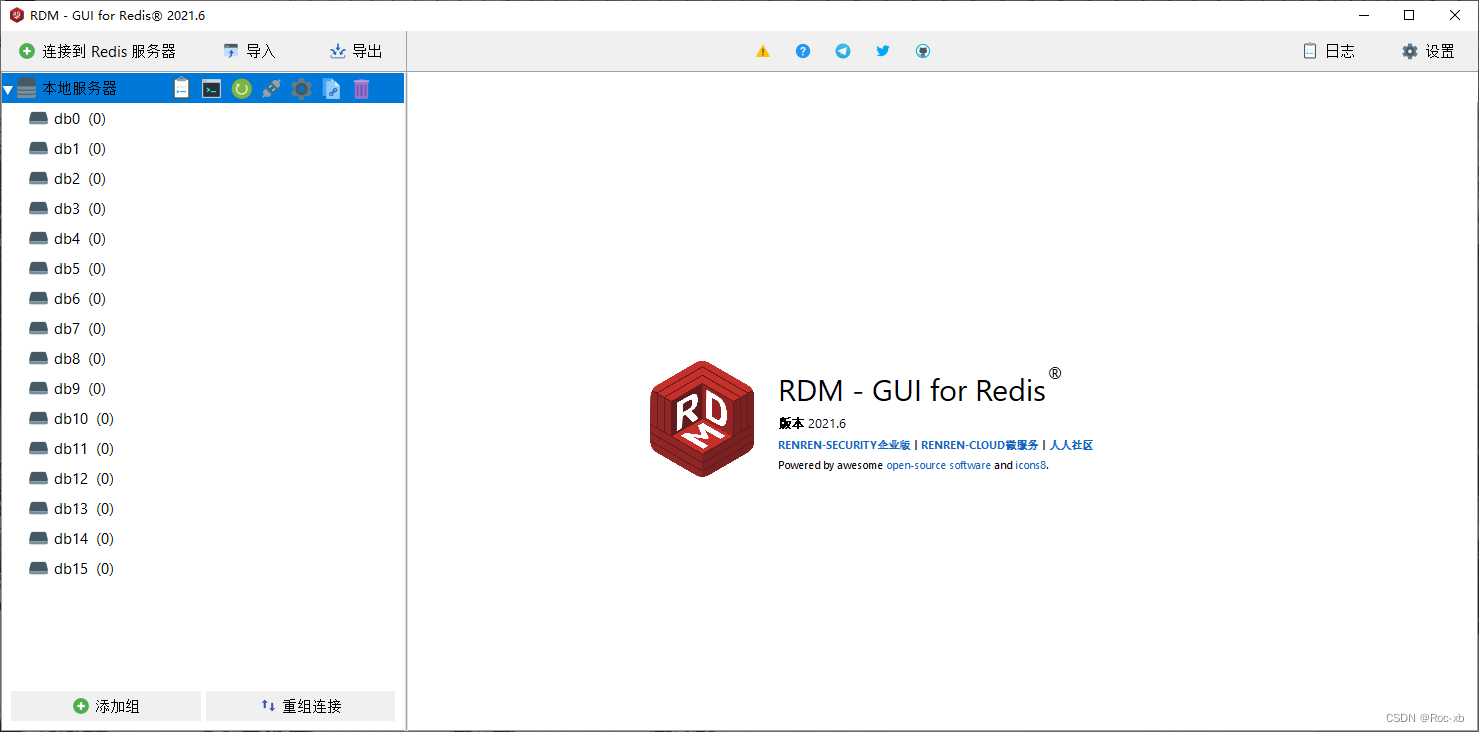Follow the icons8 link
The width and height of the screenshot is (1479, 732).
pos(1031,465)
